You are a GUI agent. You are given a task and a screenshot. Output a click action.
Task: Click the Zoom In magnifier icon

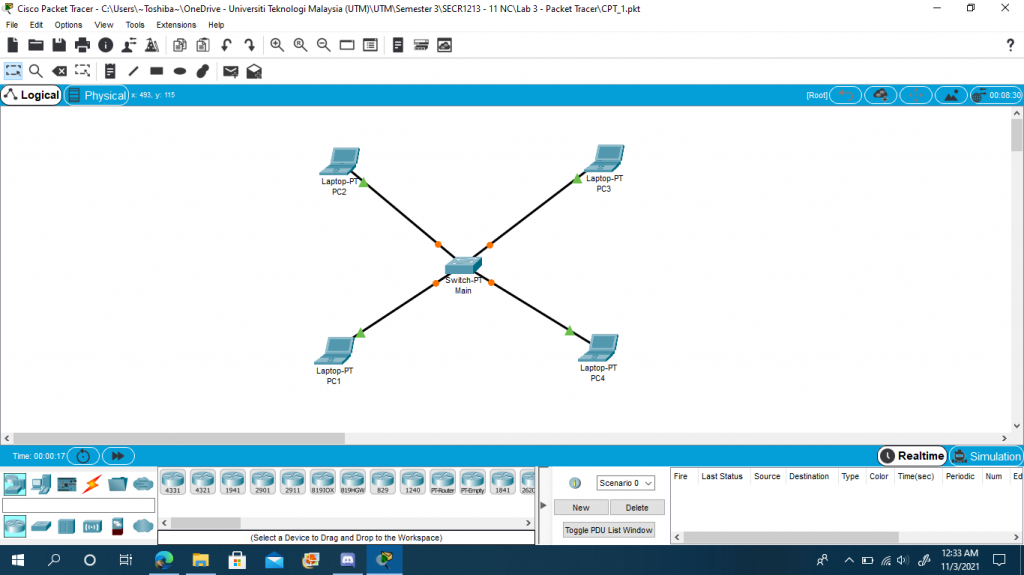tap(277, 45)
